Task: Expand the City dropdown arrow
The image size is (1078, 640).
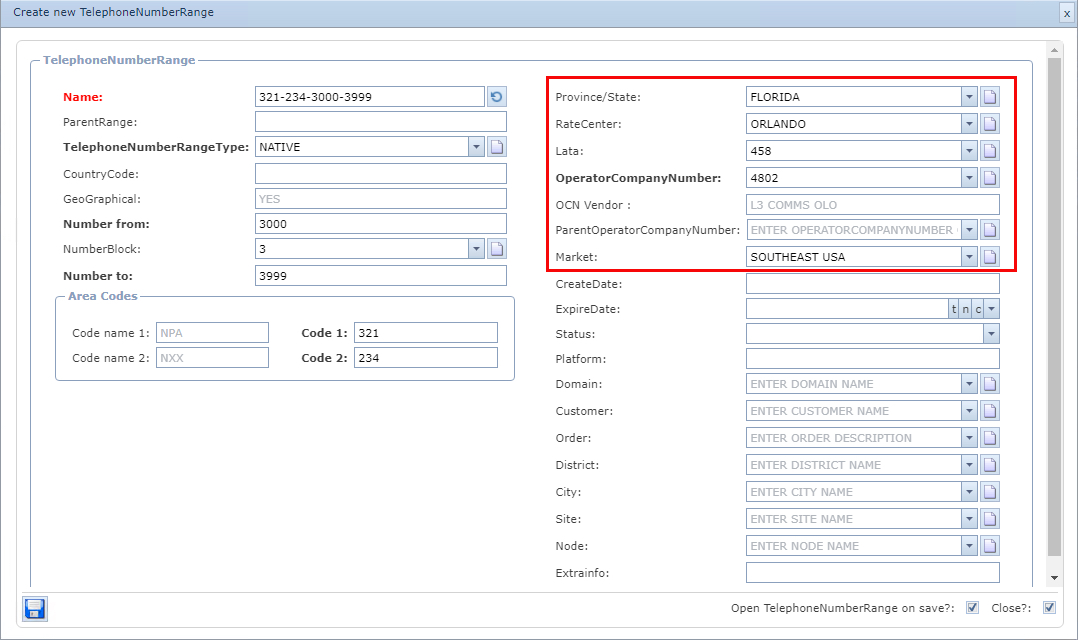Action: 969,492
